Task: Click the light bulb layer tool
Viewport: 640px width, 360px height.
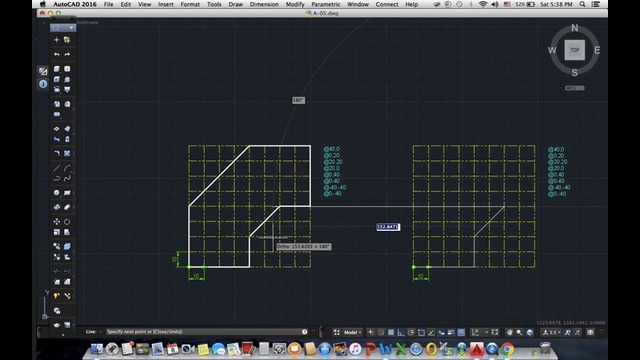Action: (x=57, y=296)
